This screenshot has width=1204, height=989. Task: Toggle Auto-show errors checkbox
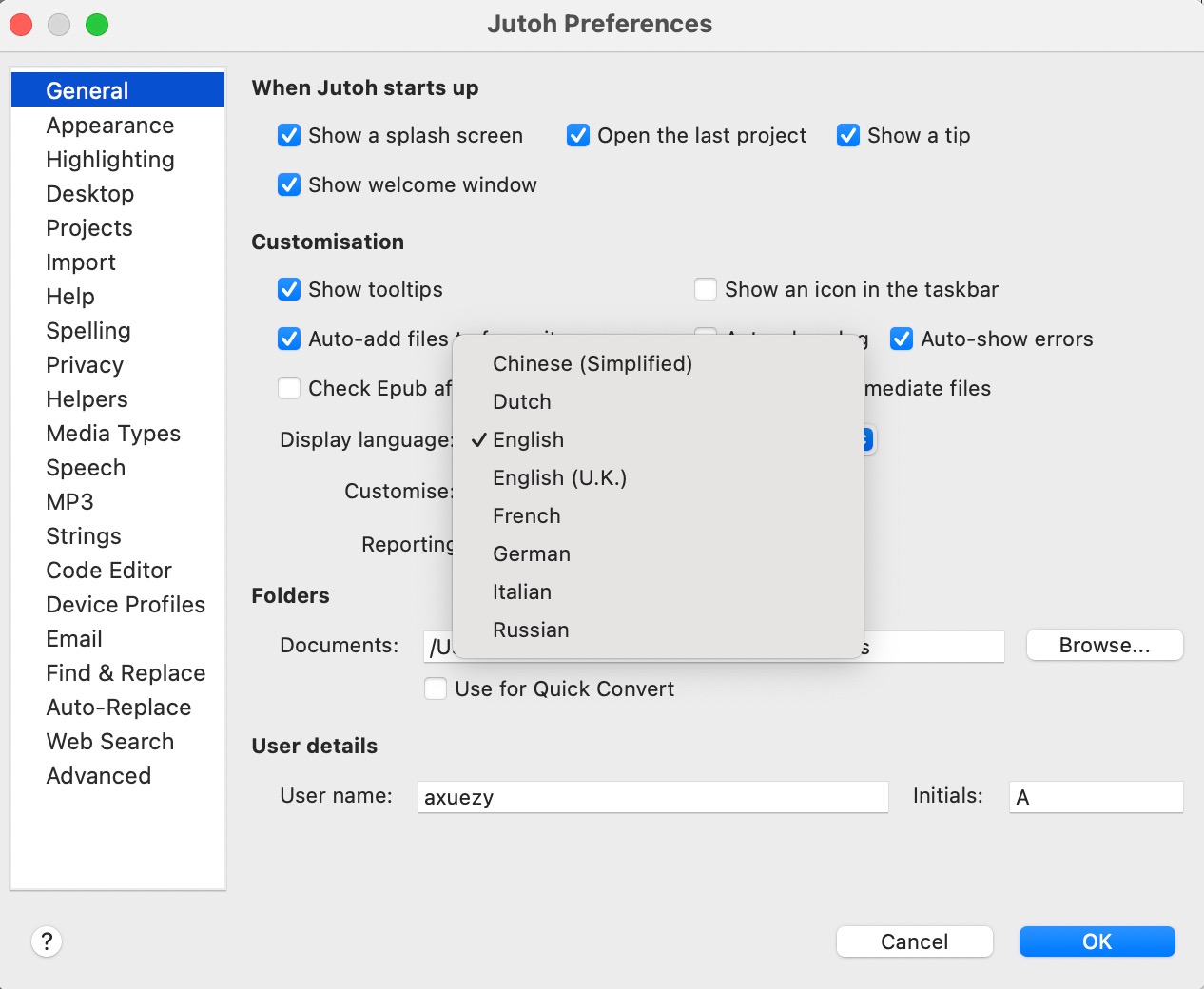[x=902, y=339]
